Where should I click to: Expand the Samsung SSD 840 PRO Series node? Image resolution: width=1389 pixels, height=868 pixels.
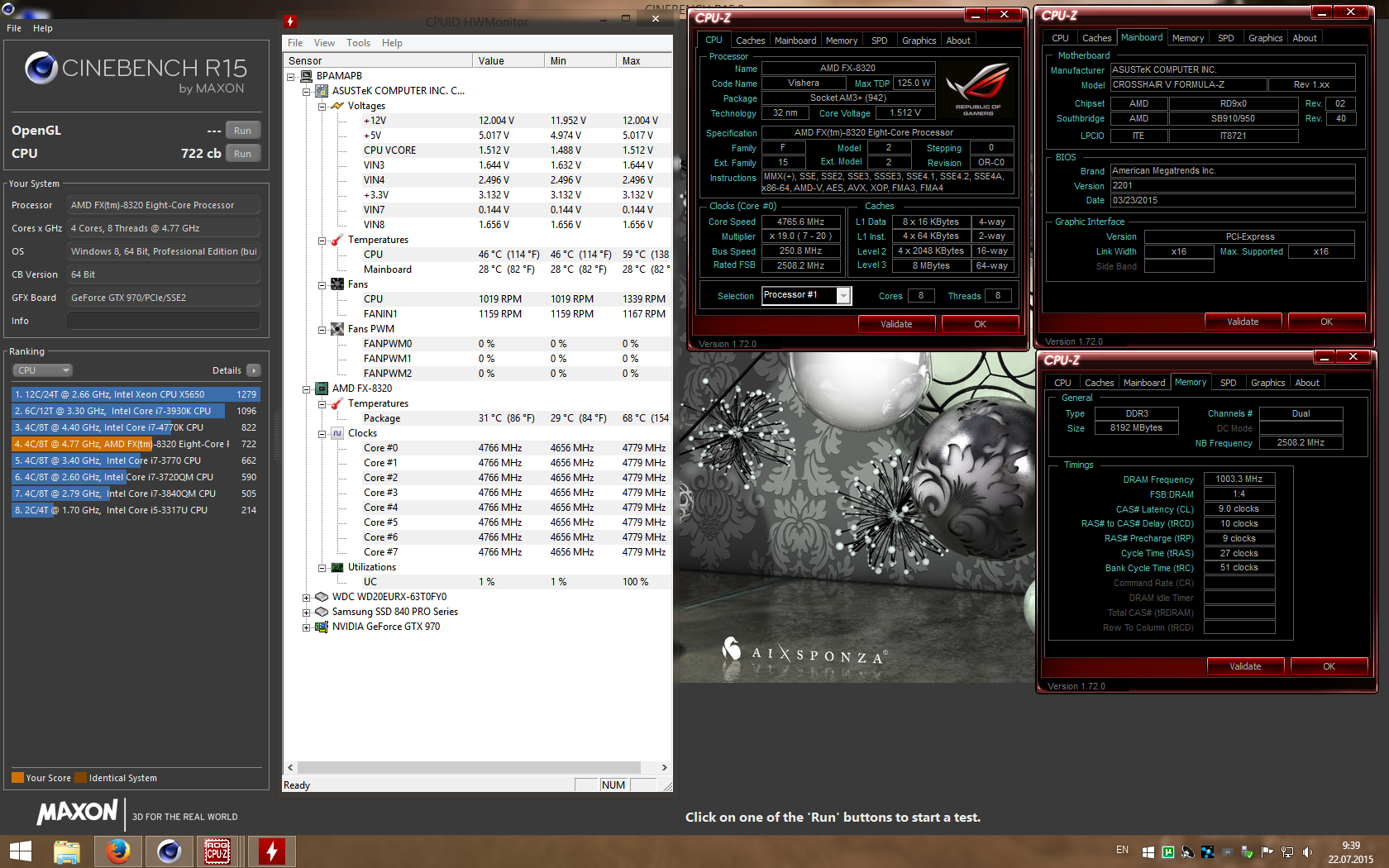307,613
